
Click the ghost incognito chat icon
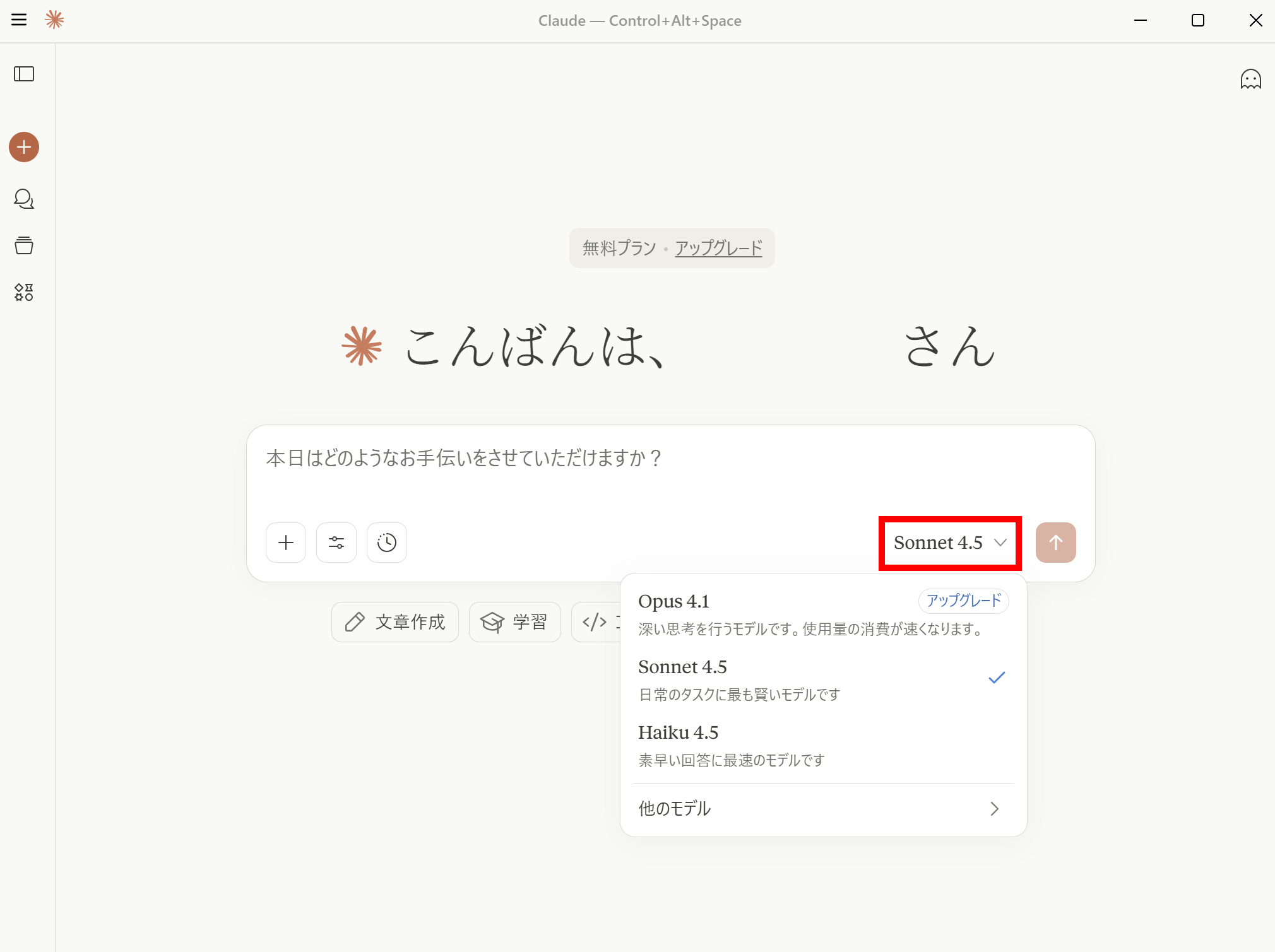point(1250,79)
